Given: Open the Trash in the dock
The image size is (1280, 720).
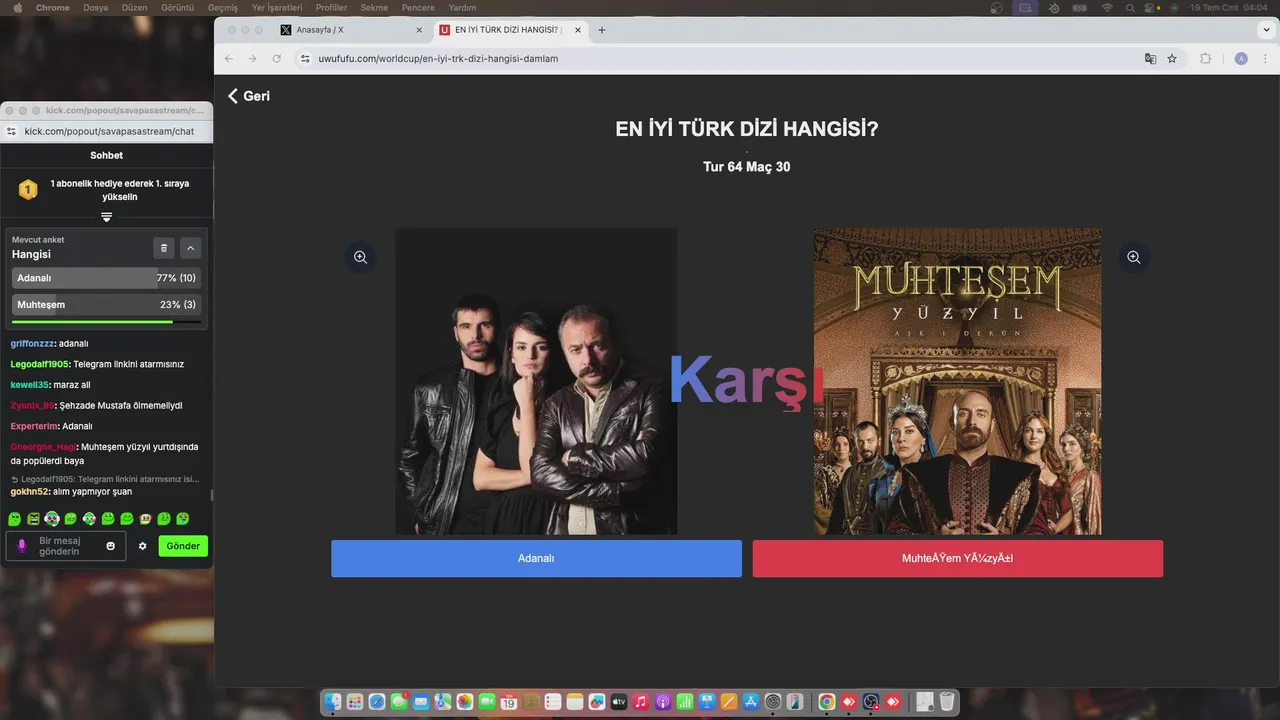Looking at the screenshot, I should click(947, 702).
